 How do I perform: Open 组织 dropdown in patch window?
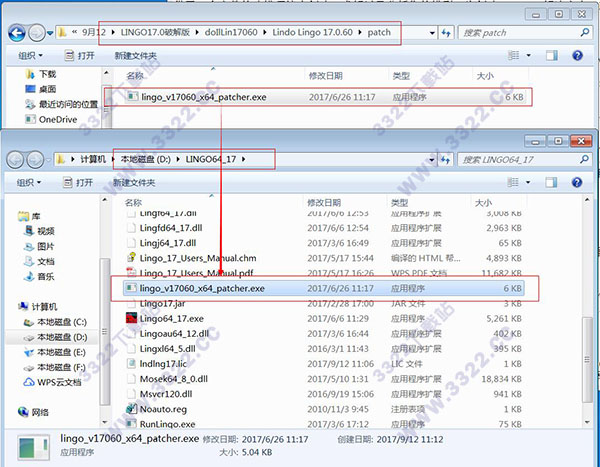[31, 56]
